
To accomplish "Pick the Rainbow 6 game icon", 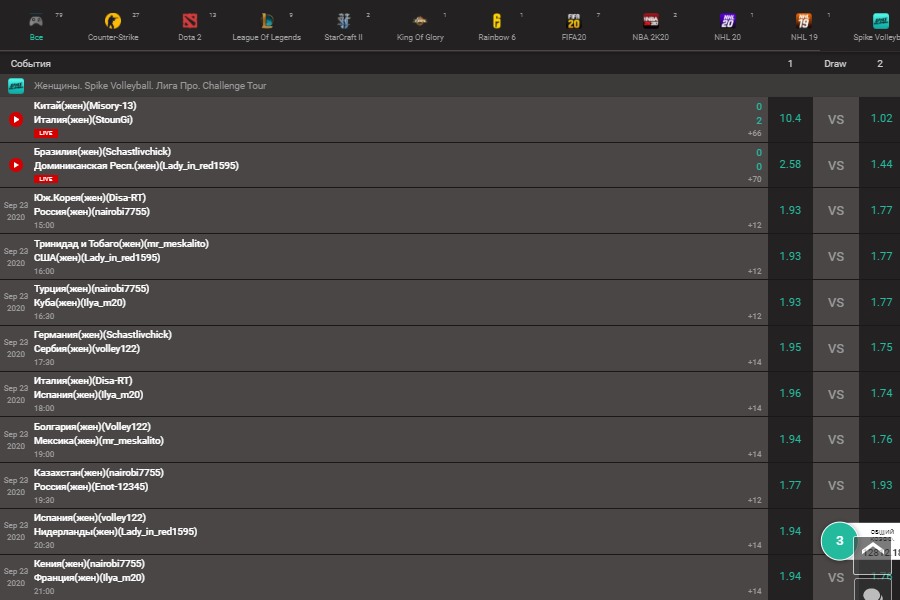I will pyautogui.click(x=497, y=22).
